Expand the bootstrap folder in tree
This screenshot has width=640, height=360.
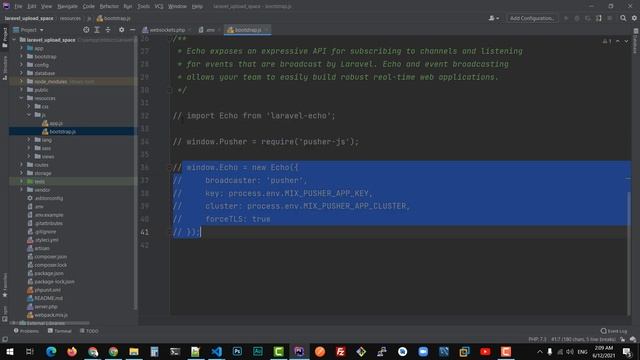point(21,56)
